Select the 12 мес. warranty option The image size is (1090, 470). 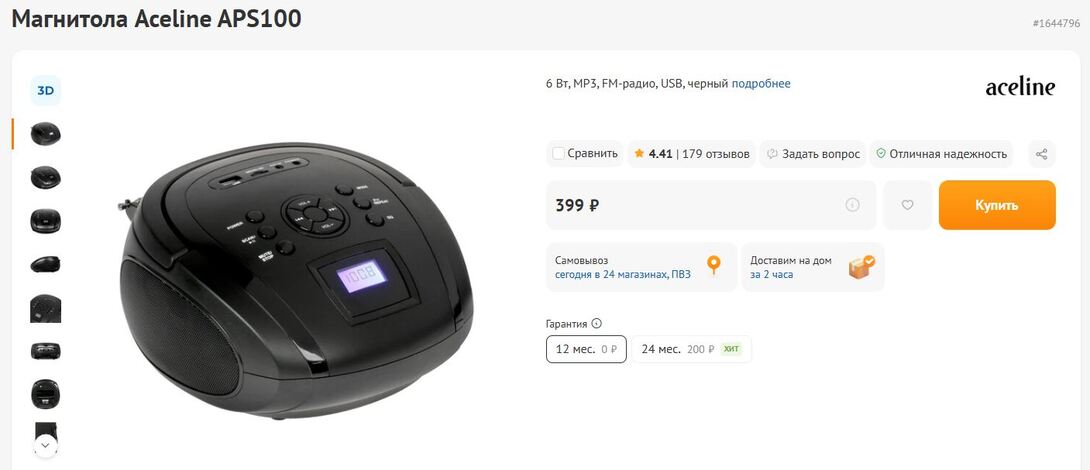[586, 349]
